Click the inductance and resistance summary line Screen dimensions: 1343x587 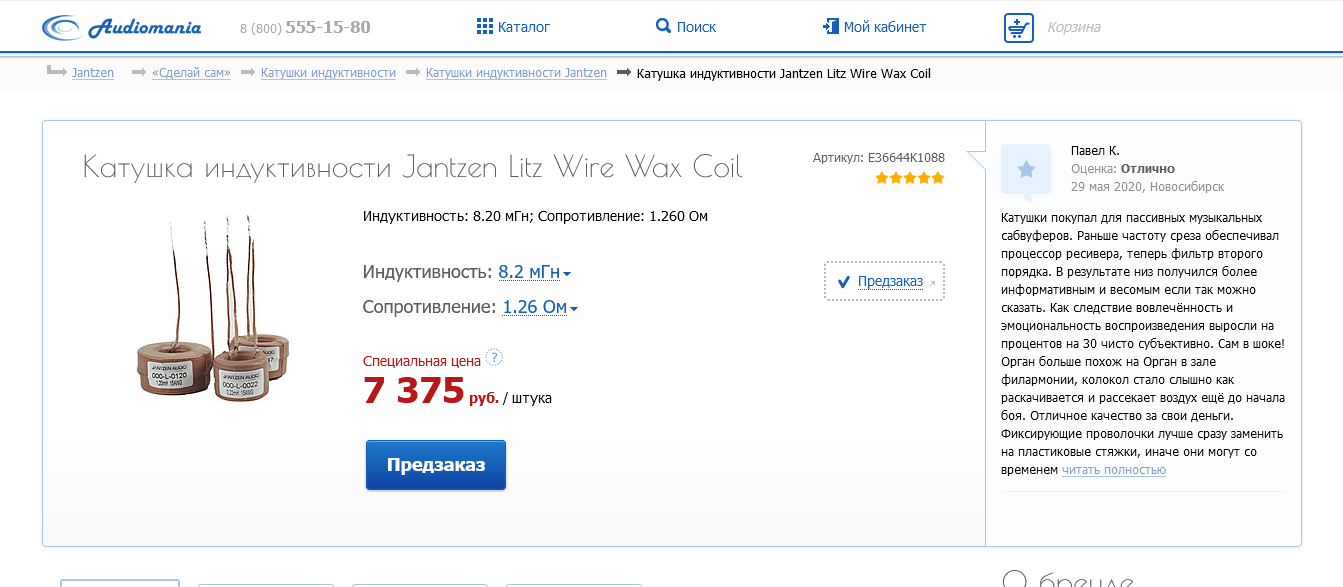pyautogui.click(x=535, y=216)
